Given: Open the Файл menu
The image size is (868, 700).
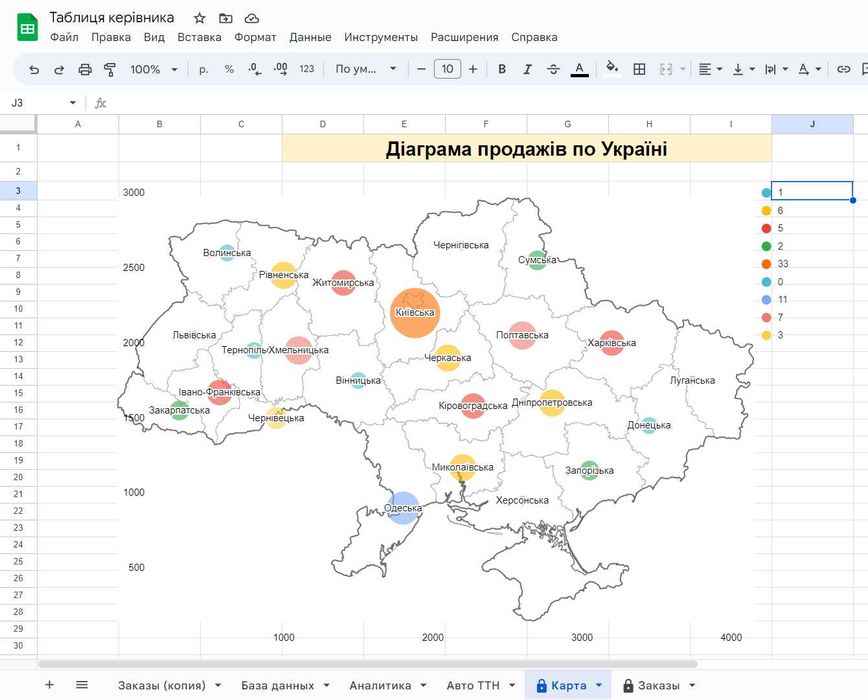Looking at the screenshot, I should 64,37.
